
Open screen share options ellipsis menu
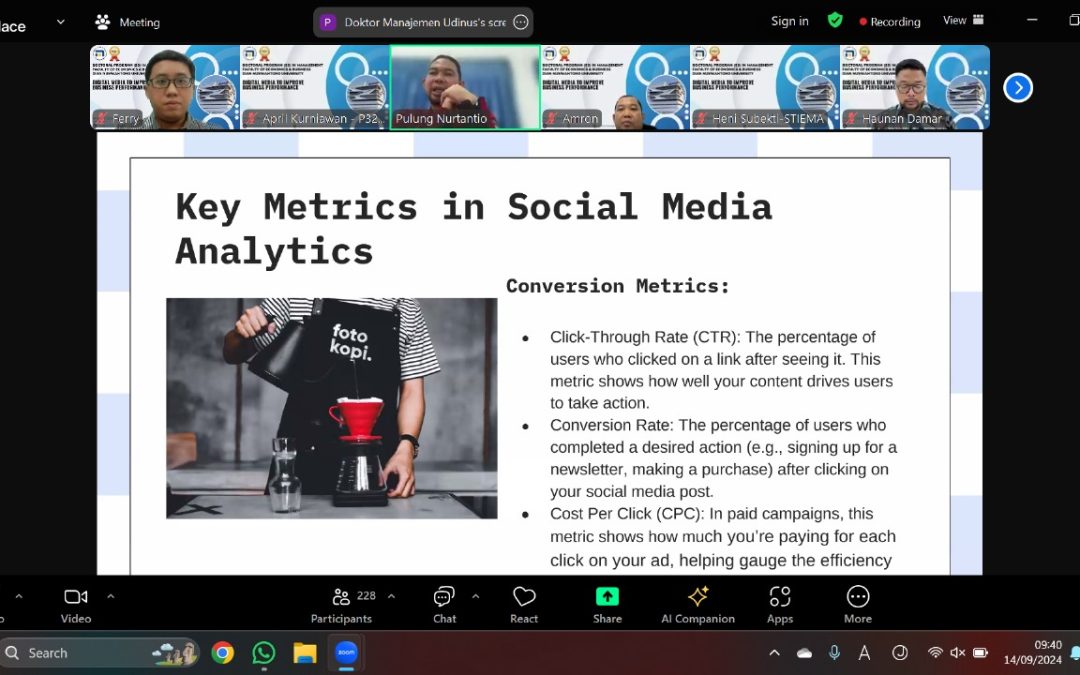(520, 22)
